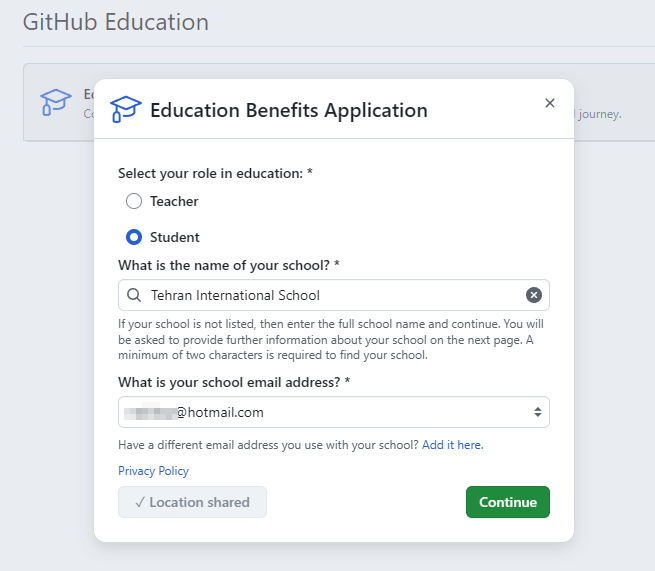Click the Education Benefits Application title
This screenshot has width=655, height=571.
tap(288, 110)
